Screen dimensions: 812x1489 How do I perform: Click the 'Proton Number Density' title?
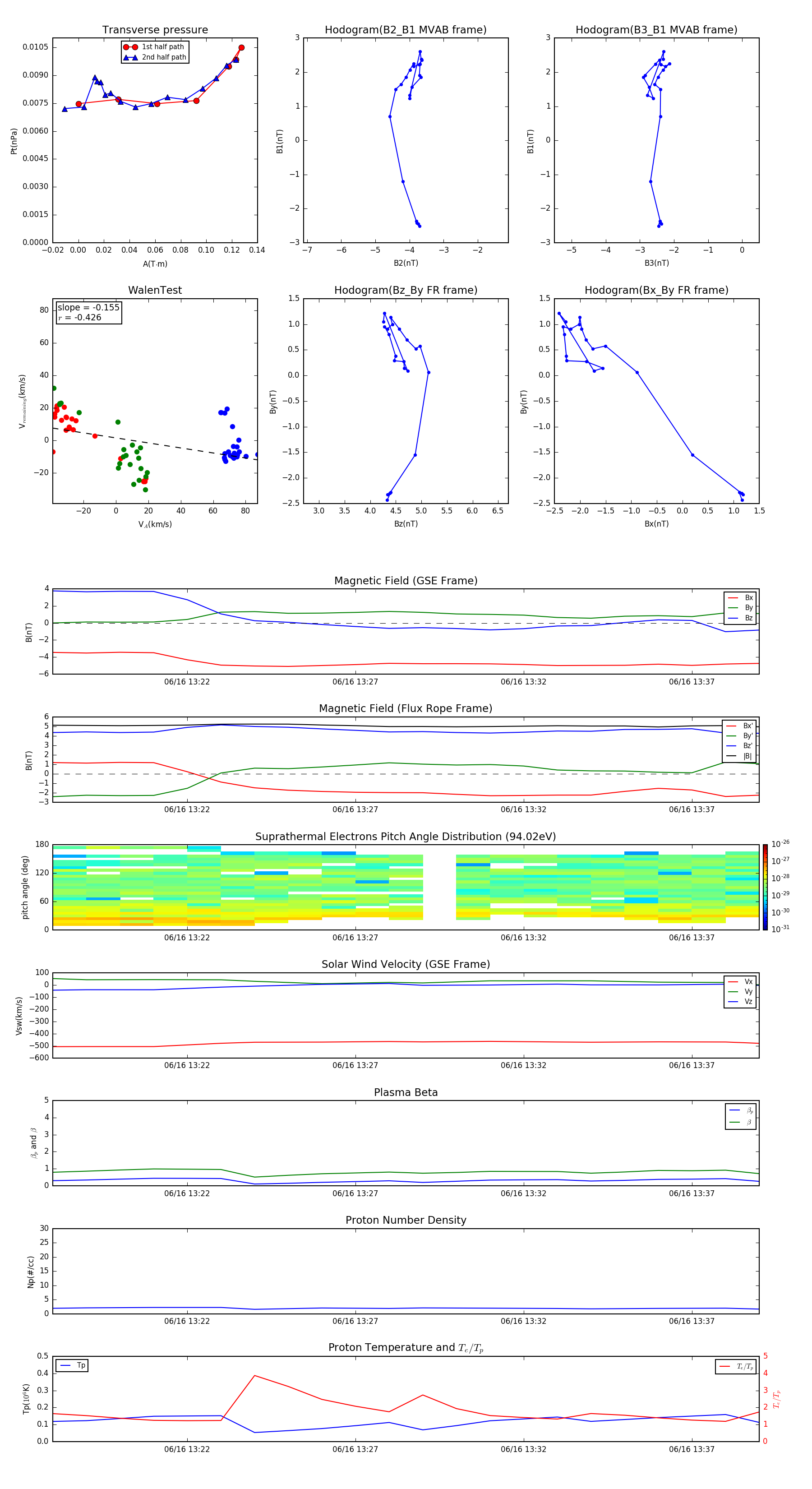coord(406,1220)
